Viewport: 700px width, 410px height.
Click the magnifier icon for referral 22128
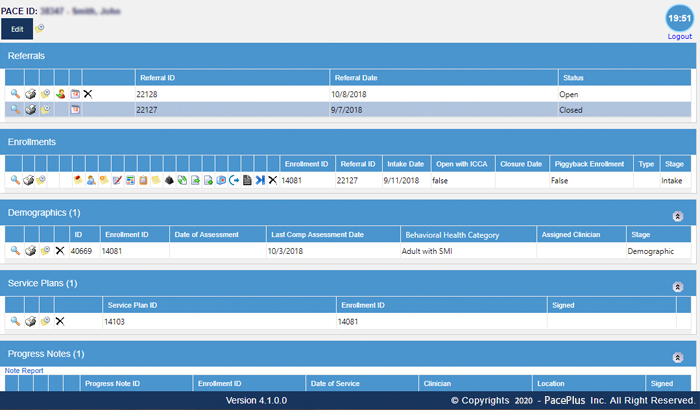(15, 94)
